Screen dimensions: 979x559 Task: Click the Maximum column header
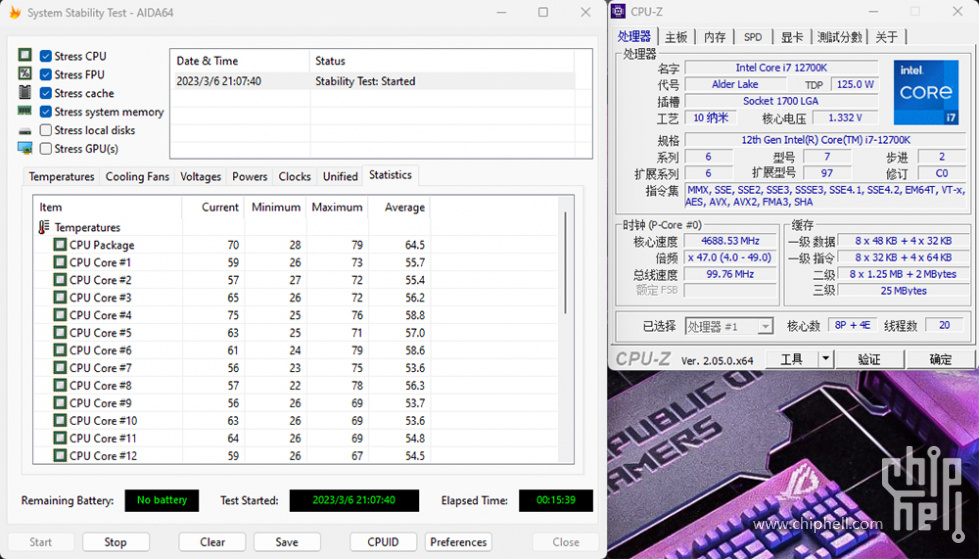[x=337, y=207]
